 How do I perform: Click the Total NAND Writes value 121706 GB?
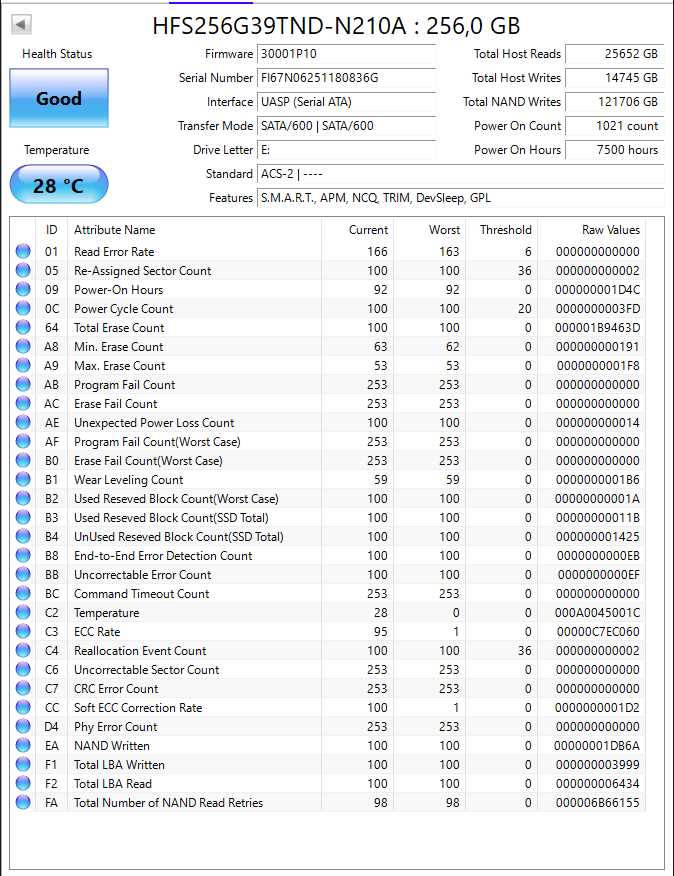[x=615, y=102]
